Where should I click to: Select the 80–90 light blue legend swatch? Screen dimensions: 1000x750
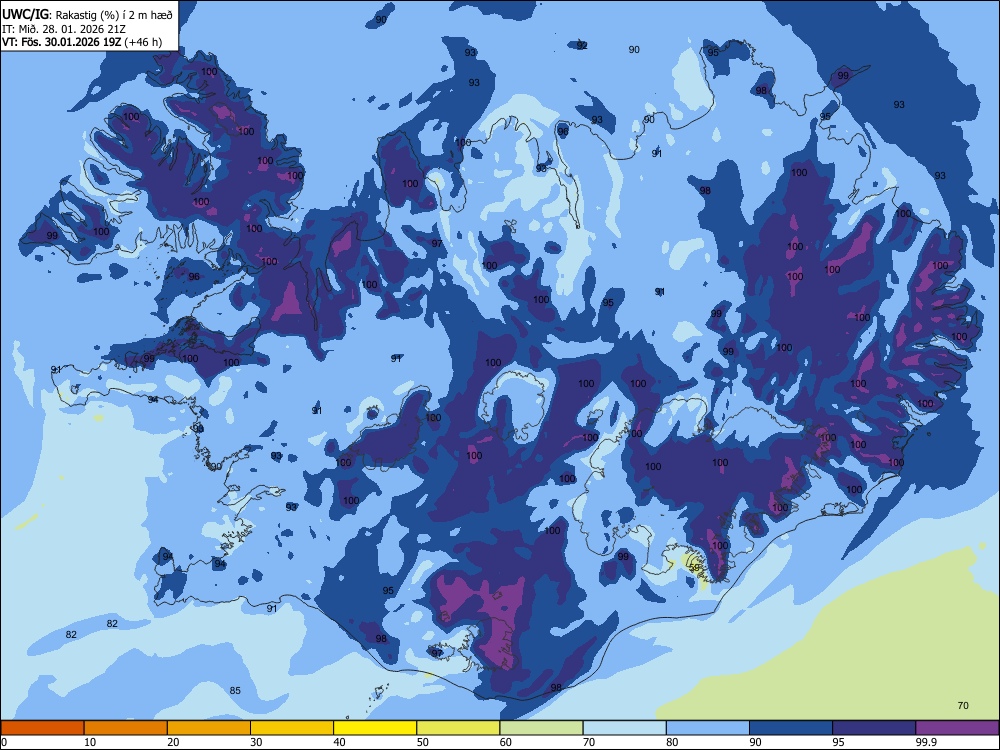point(708,728)
